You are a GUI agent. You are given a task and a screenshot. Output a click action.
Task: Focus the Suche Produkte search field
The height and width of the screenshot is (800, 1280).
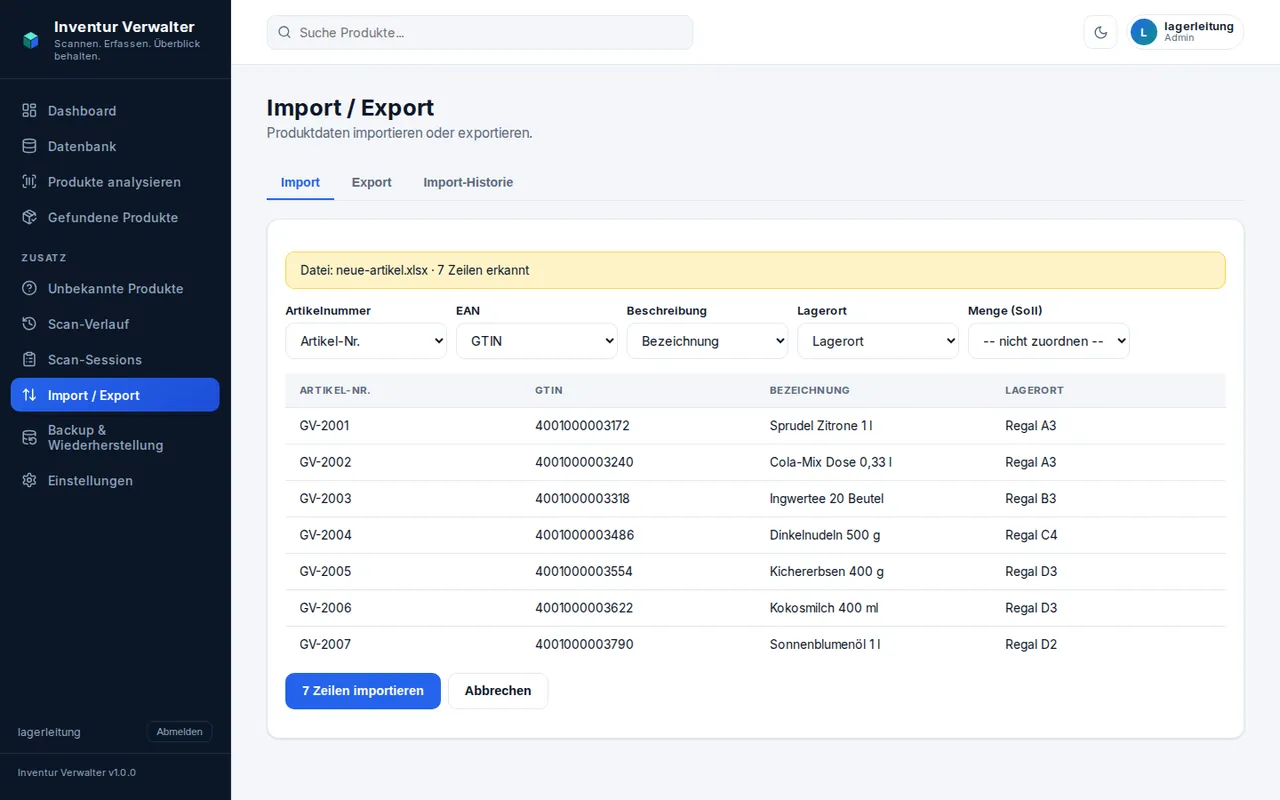[x=480, y=32]
